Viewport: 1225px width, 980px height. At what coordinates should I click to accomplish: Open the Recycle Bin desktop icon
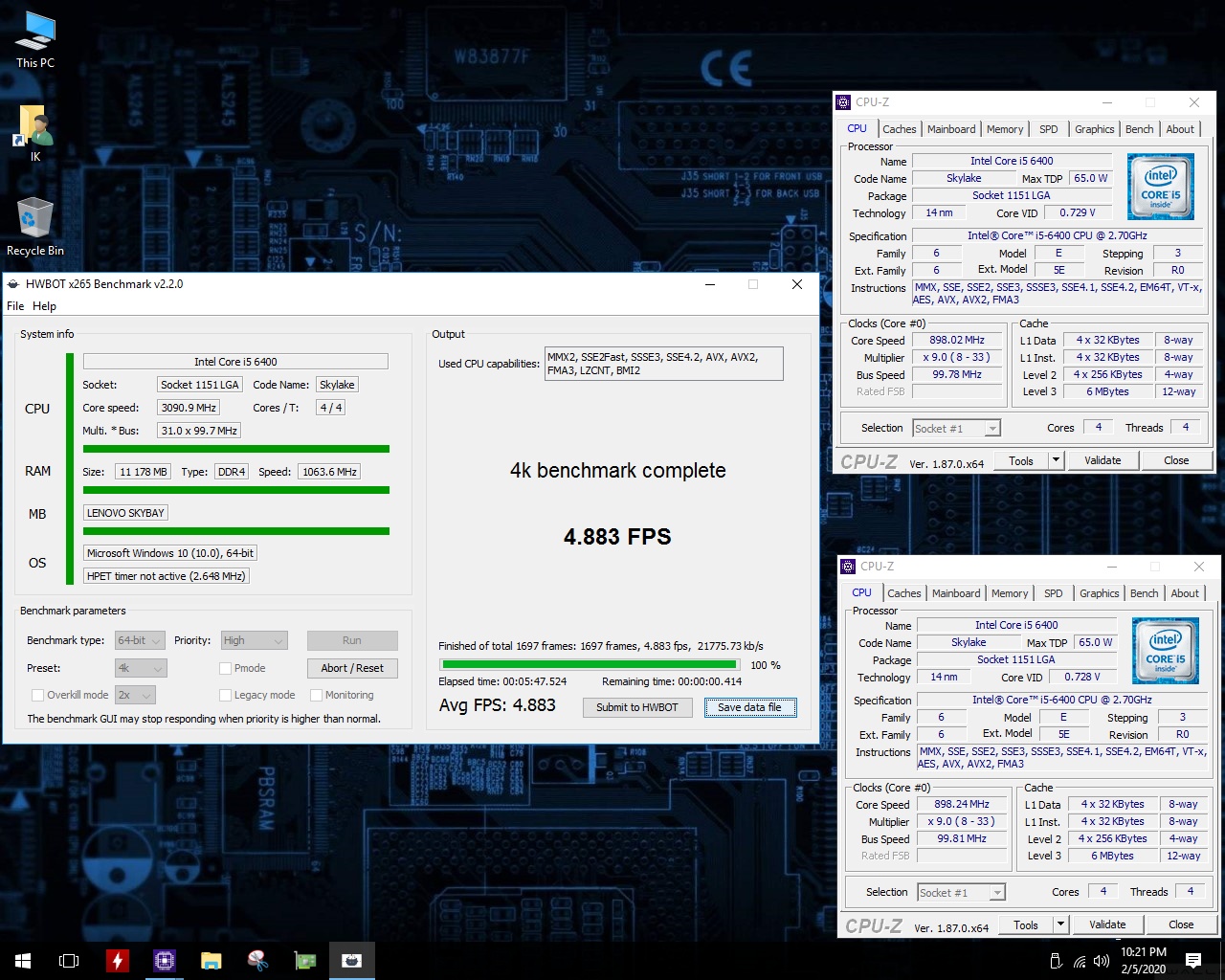tap(35, 227)
